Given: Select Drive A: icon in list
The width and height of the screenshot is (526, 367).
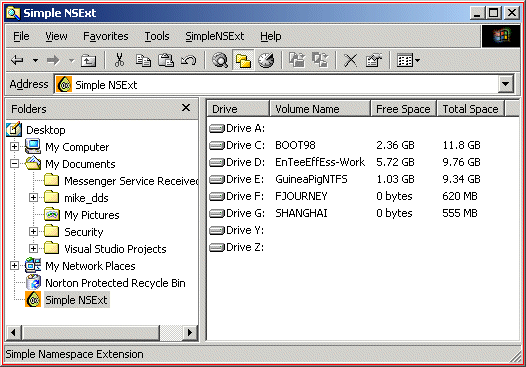Looking at the screenshot, I should click(x=217, y=128).
